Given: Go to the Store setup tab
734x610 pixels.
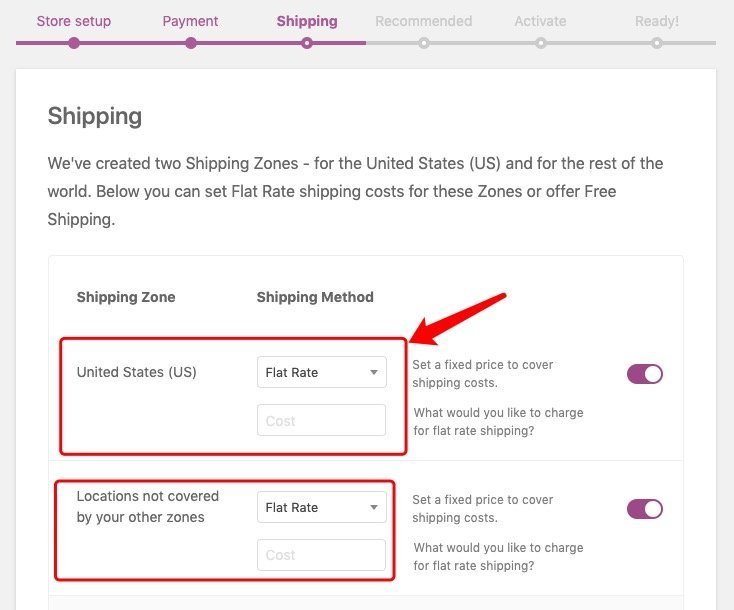Looking at the screenshot, I should coord(74,21).
